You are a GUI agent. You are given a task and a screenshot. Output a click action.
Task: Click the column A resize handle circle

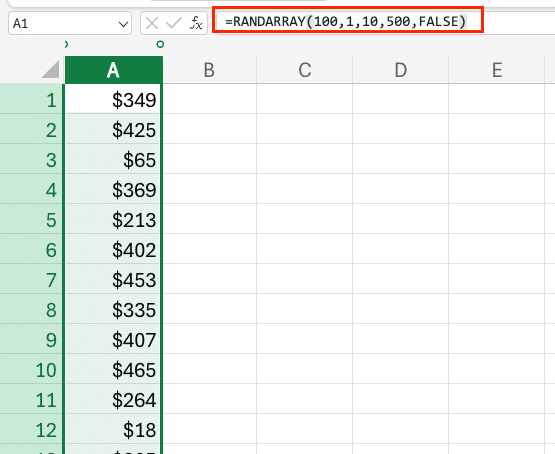tap(160, 44)
